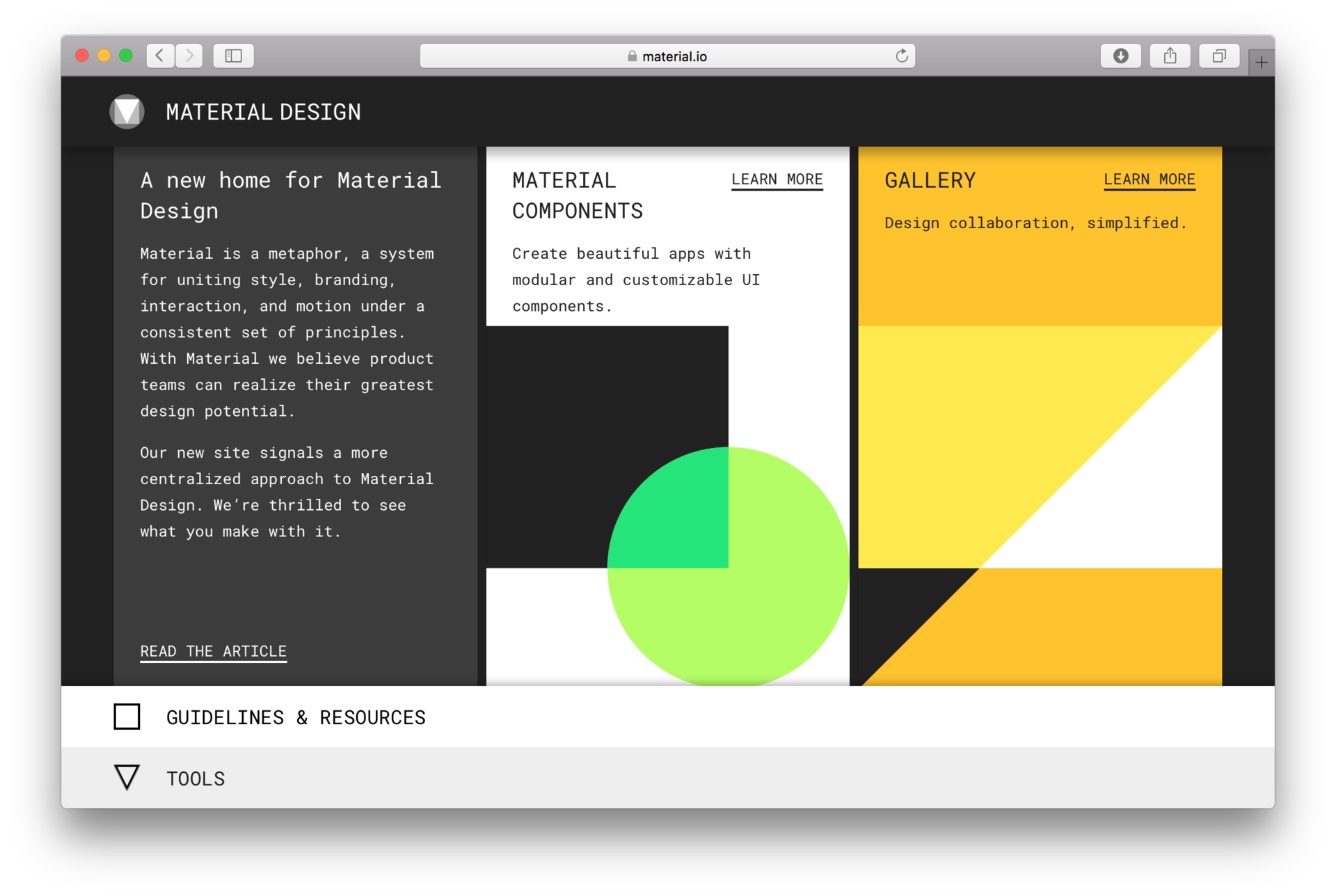
Task: Click the Material Design logo icon
Action: (127, 112)
